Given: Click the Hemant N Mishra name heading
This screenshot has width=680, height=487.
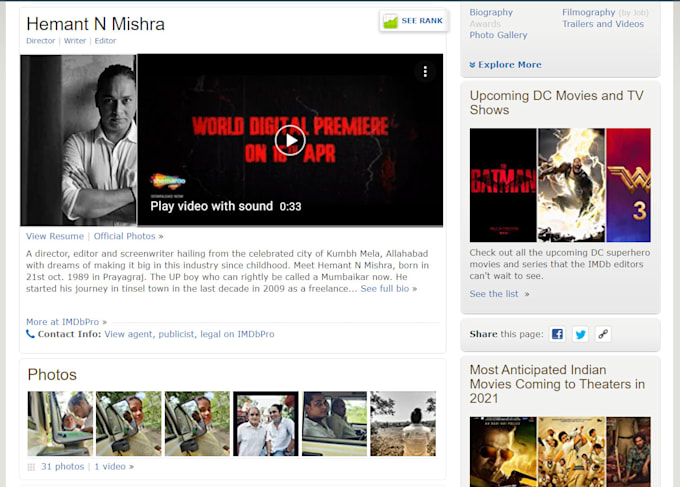Looking at the screenshot, I should [x=95, y=24].
